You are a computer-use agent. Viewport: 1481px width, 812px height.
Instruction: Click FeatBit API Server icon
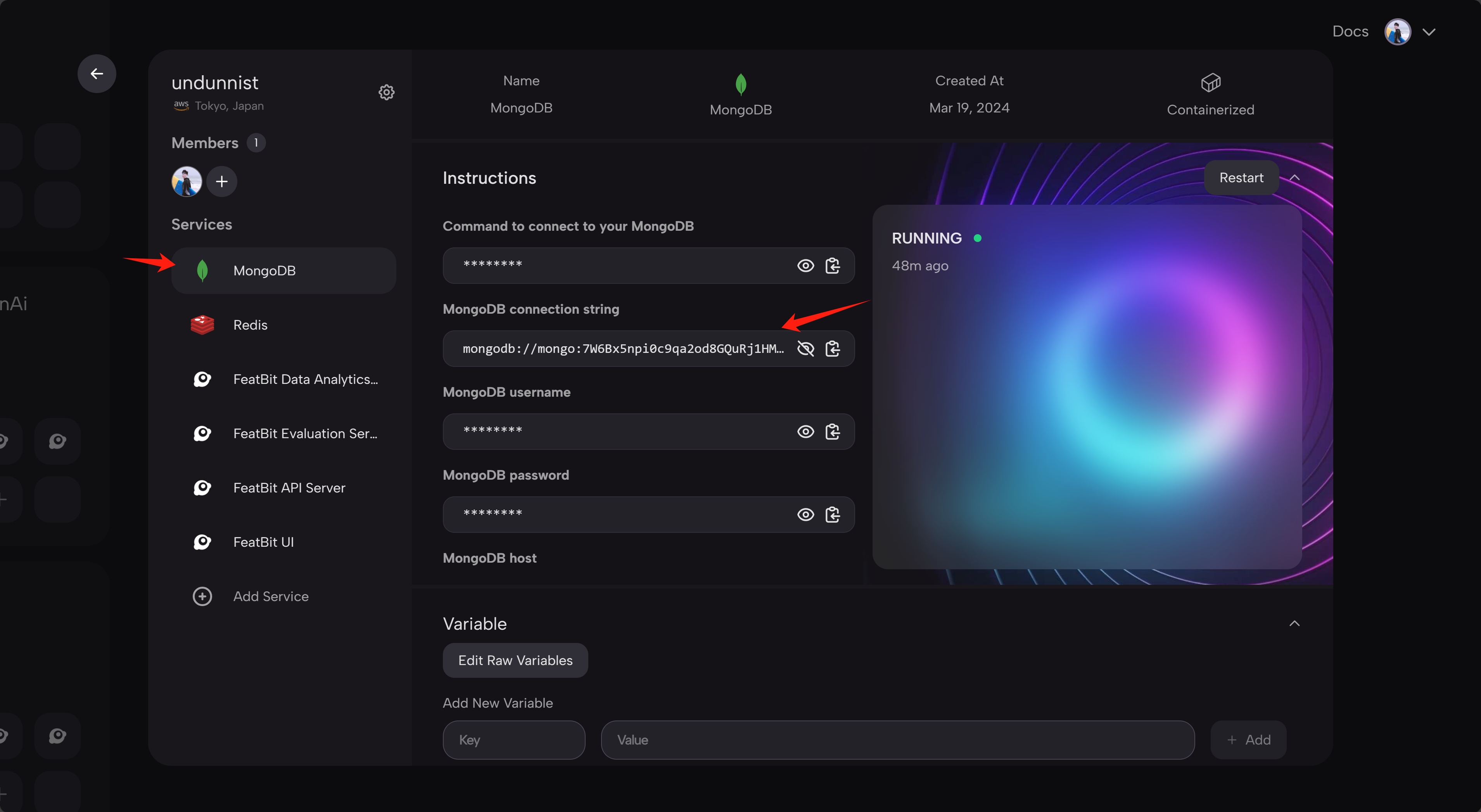[202, 488]
